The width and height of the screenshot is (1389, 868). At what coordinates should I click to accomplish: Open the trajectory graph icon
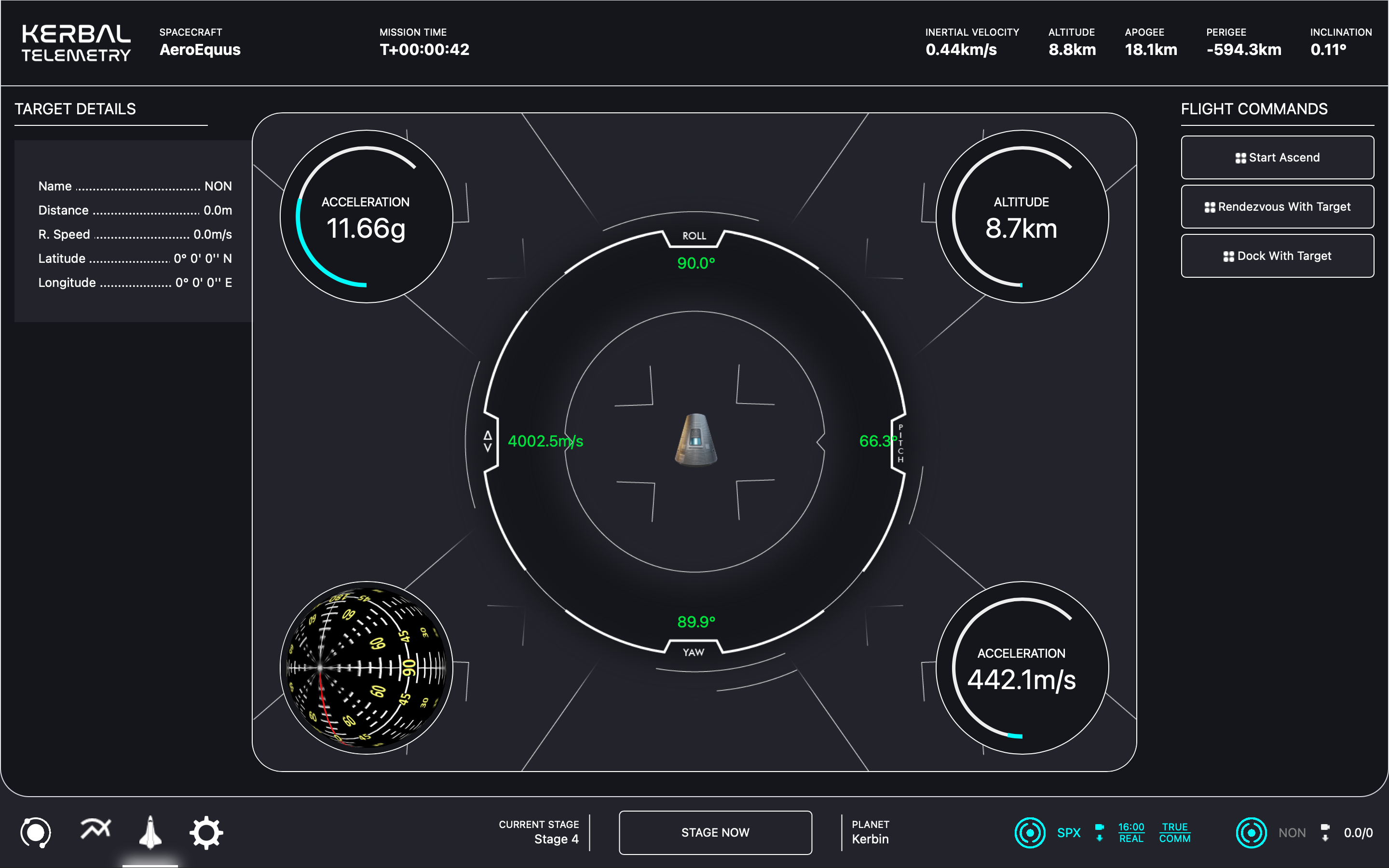(x=95, y=829)
